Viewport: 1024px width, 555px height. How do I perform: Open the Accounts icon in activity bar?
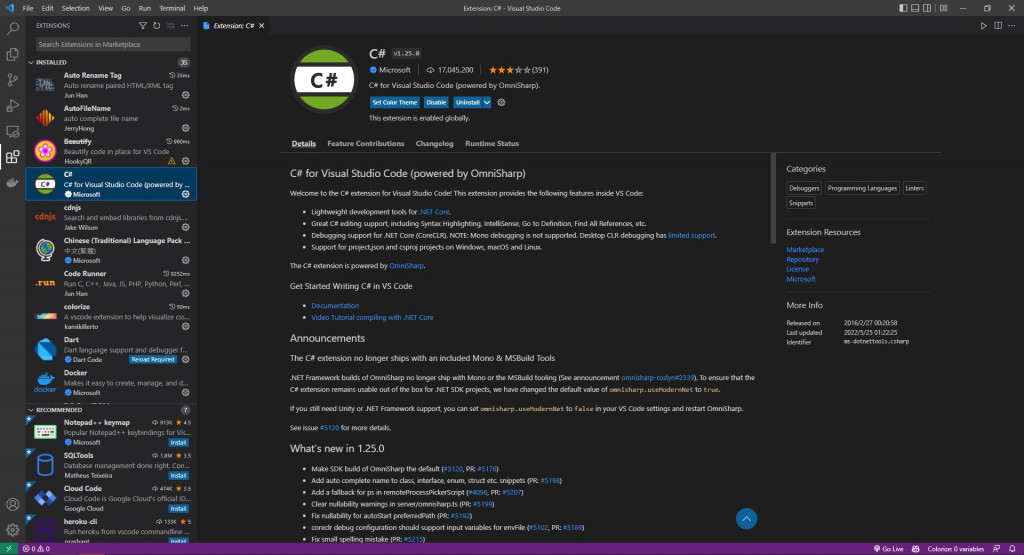point(12,504)
